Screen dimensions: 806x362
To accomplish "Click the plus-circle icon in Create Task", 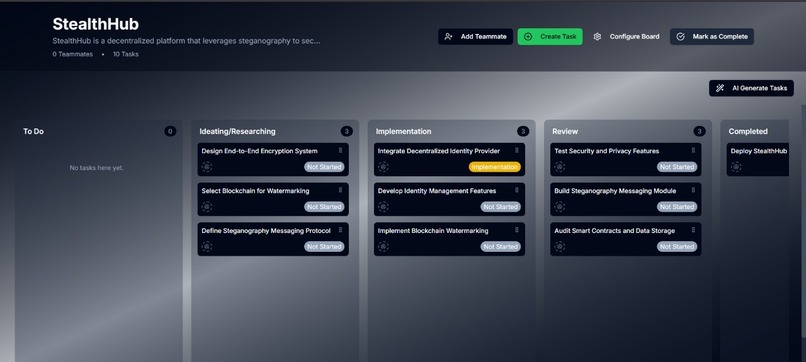I will (528, 37).
